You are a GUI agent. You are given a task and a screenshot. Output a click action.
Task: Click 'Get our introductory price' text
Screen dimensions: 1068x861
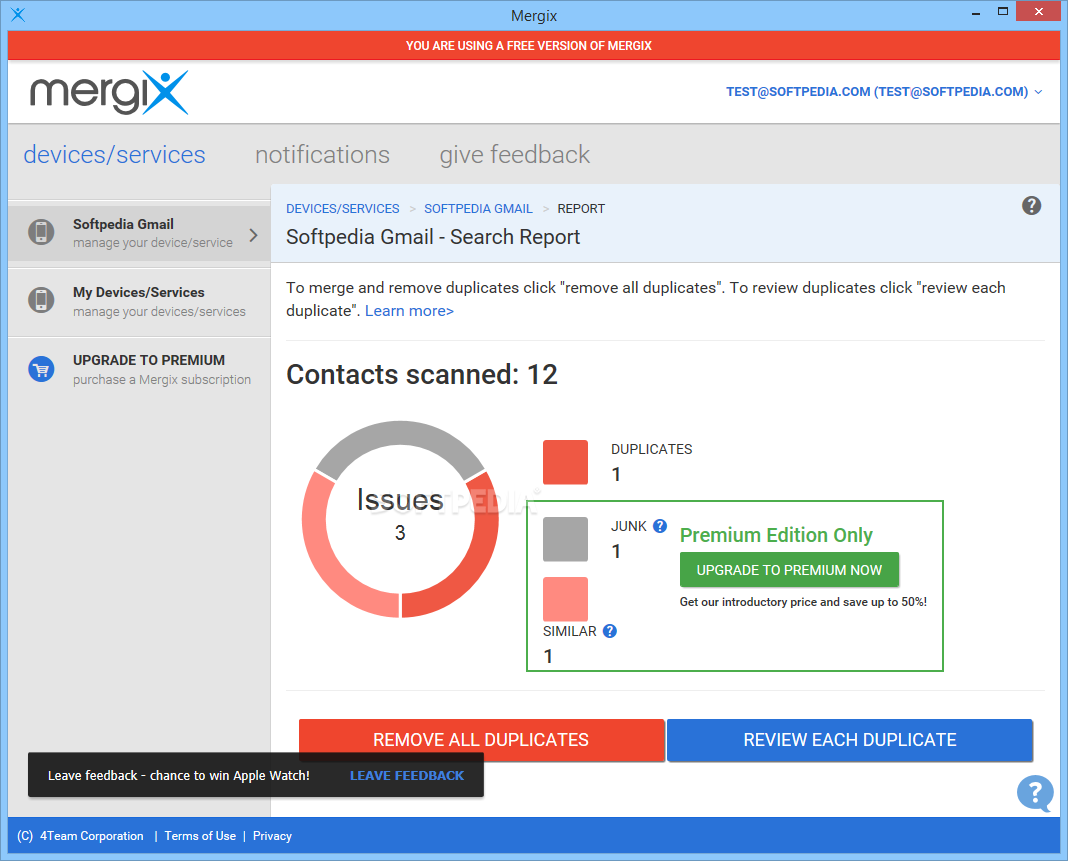(x=803, y=601)
